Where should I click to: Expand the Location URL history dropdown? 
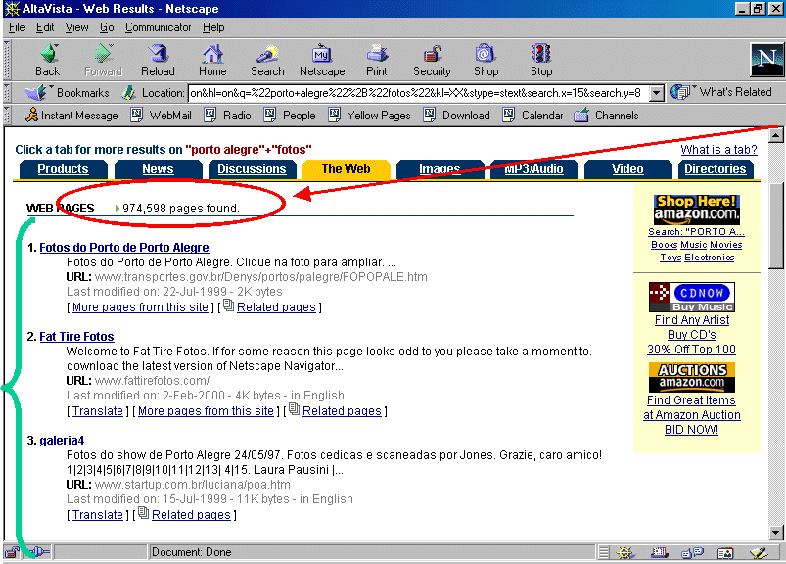tap(656, 93)
